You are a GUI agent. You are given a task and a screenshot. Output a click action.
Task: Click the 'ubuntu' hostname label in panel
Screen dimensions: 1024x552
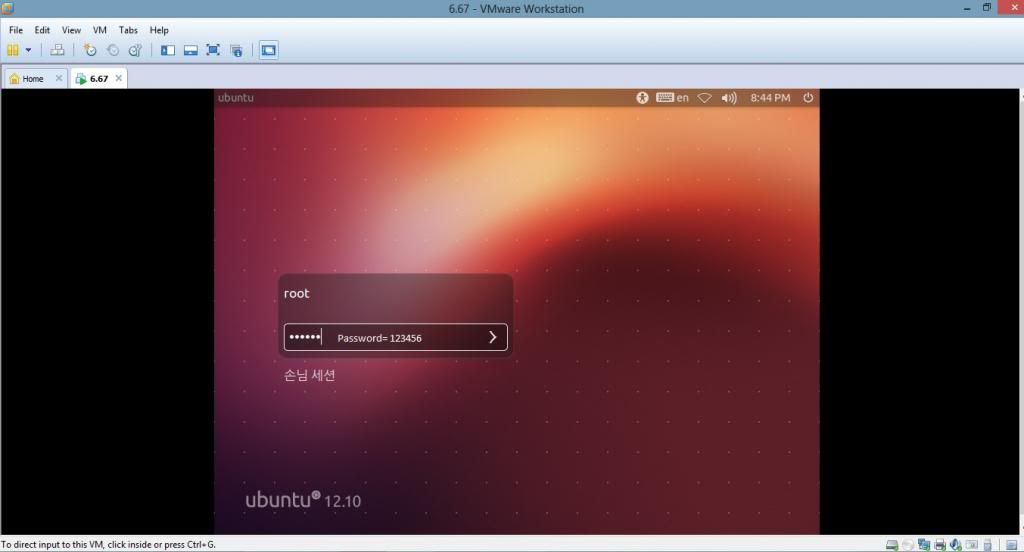pyautogui.click(x=236, y=97)
